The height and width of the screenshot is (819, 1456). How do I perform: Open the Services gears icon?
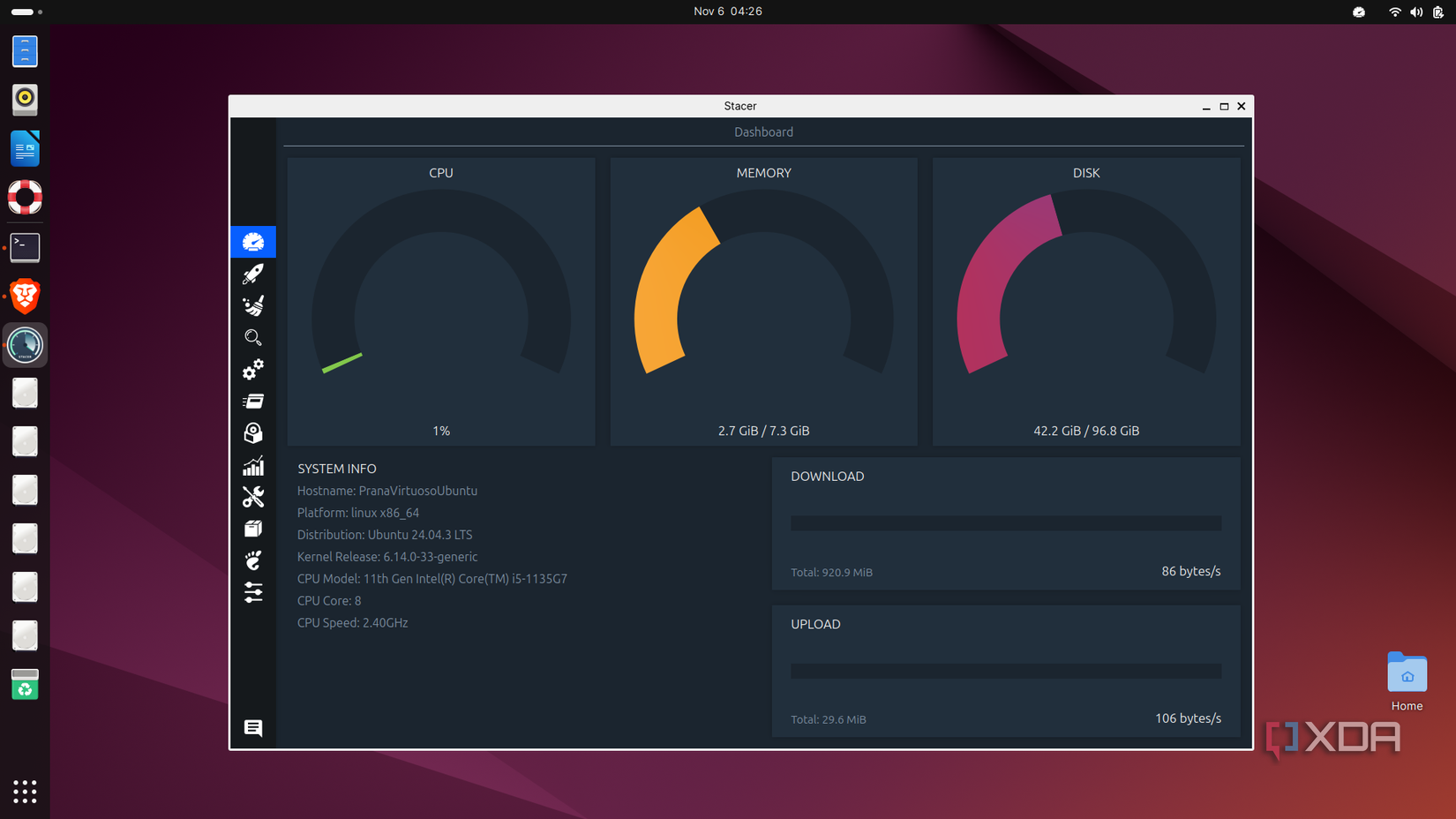(x=253, y=369)
